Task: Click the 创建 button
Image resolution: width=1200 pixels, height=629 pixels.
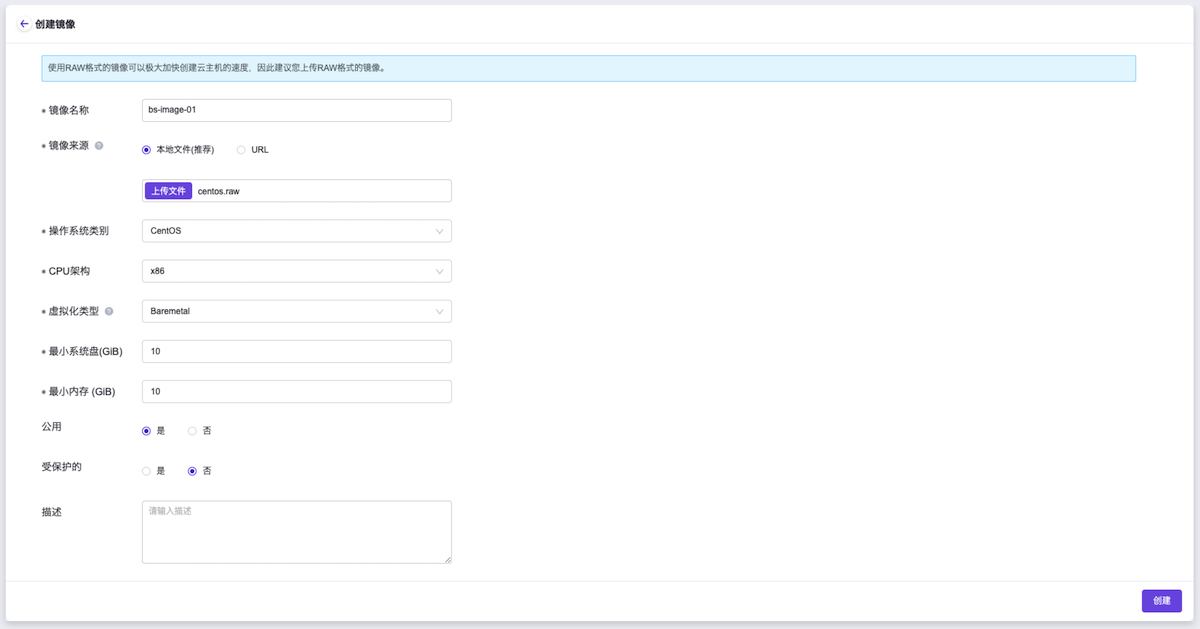Action: coord(1162,601)
